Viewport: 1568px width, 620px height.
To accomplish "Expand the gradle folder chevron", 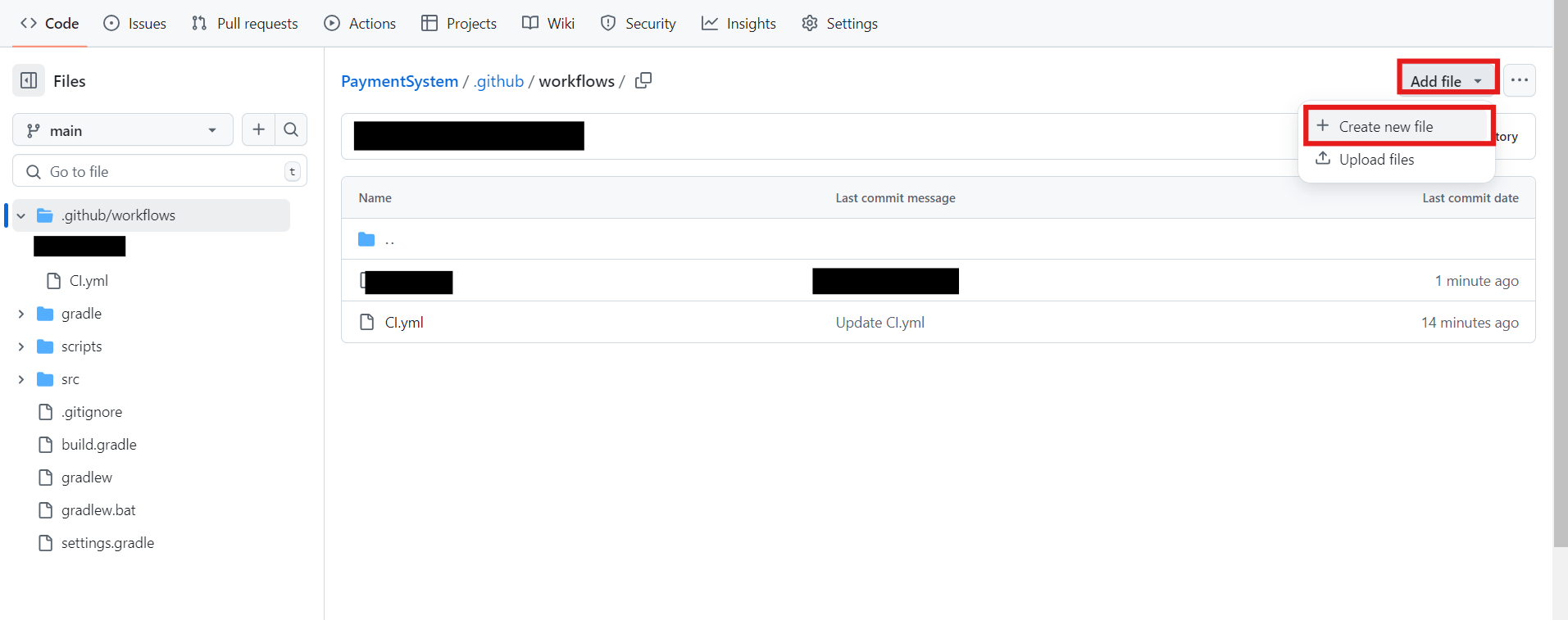I will pos(21,314).
